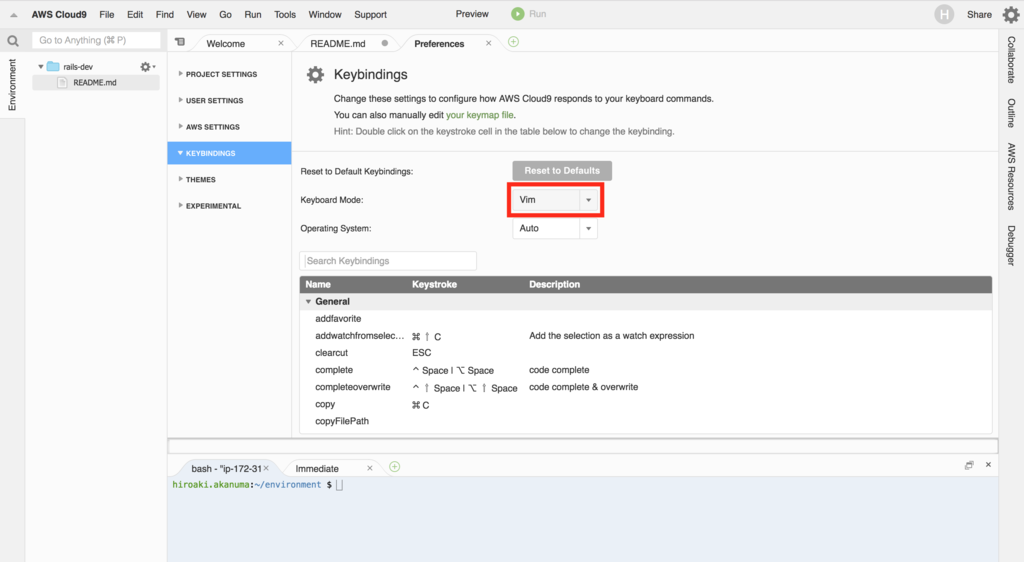Switch to the README.md tab
This screenshot has height=562, width=1024.
click(338, 44)
